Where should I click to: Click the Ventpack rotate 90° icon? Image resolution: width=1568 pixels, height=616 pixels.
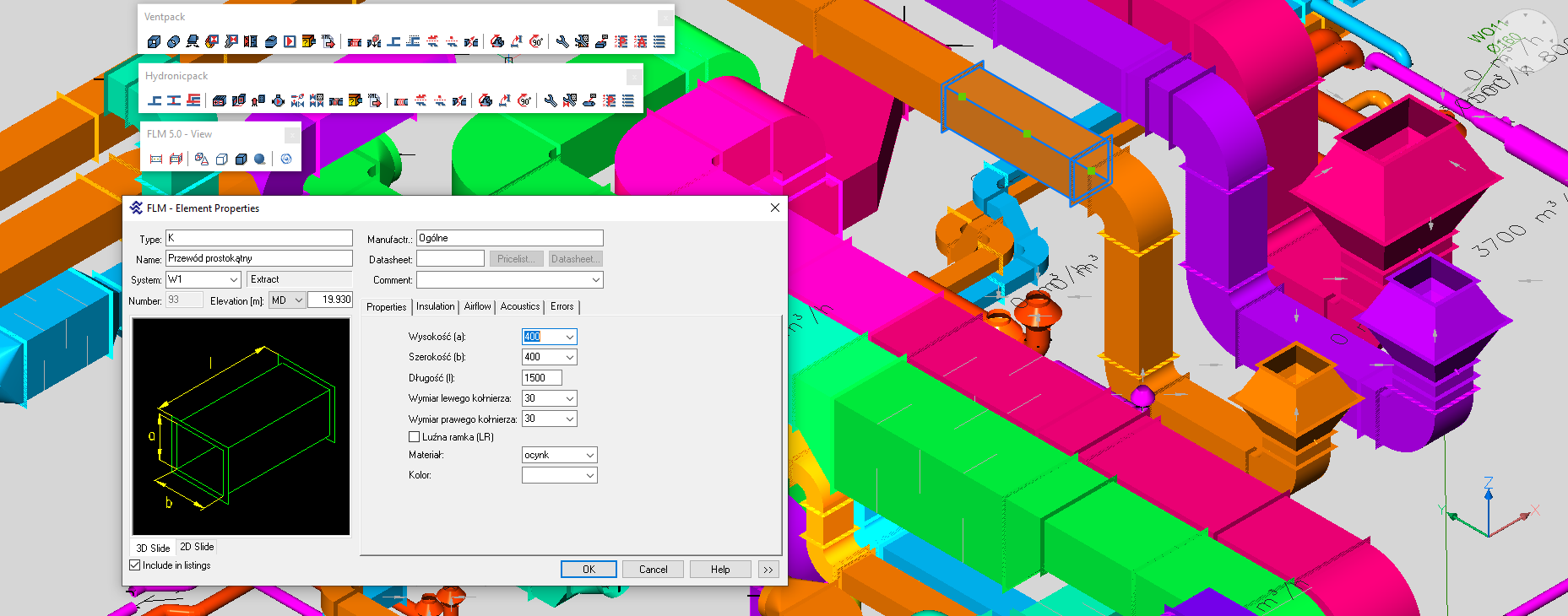536,41
